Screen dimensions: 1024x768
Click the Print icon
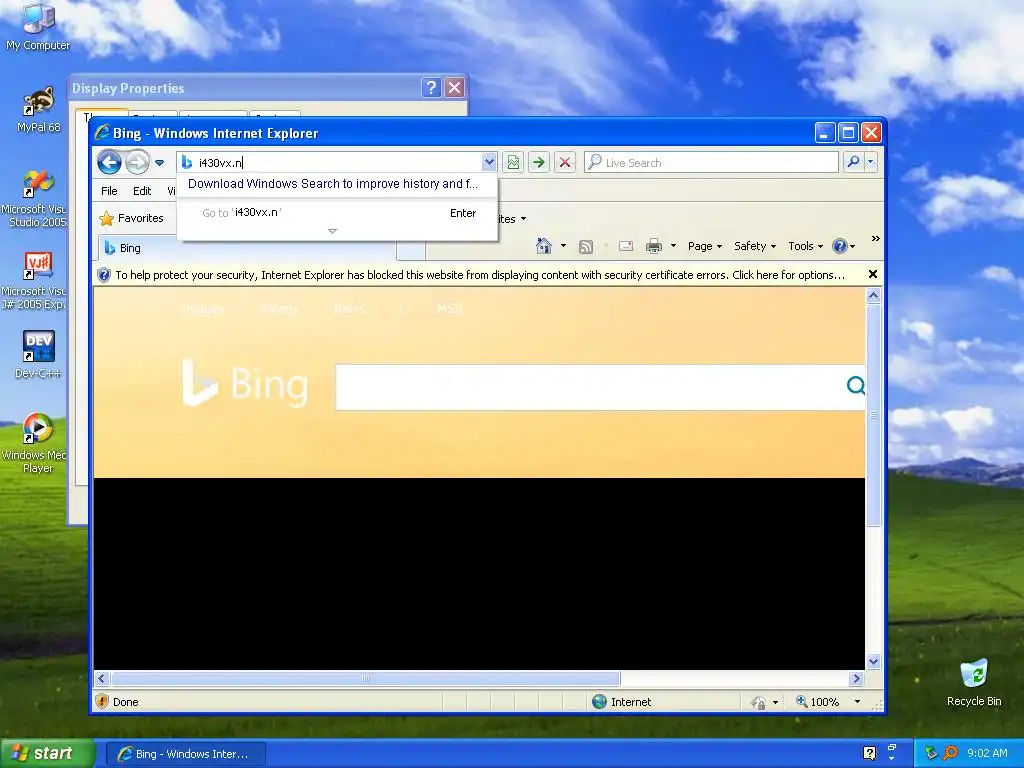pos(654,246)
